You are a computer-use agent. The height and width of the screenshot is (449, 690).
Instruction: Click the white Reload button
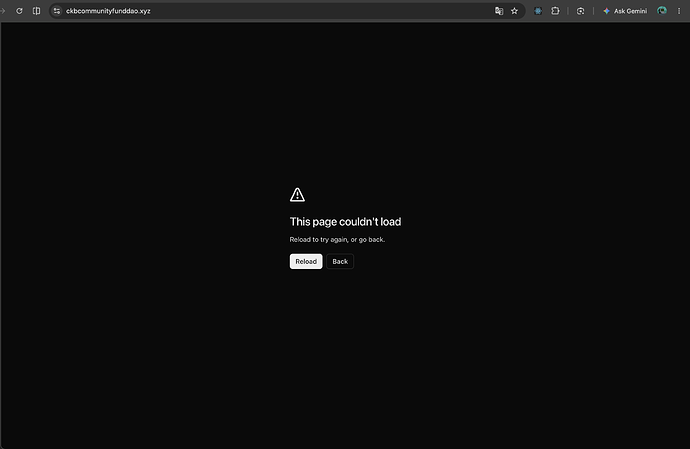306,261
